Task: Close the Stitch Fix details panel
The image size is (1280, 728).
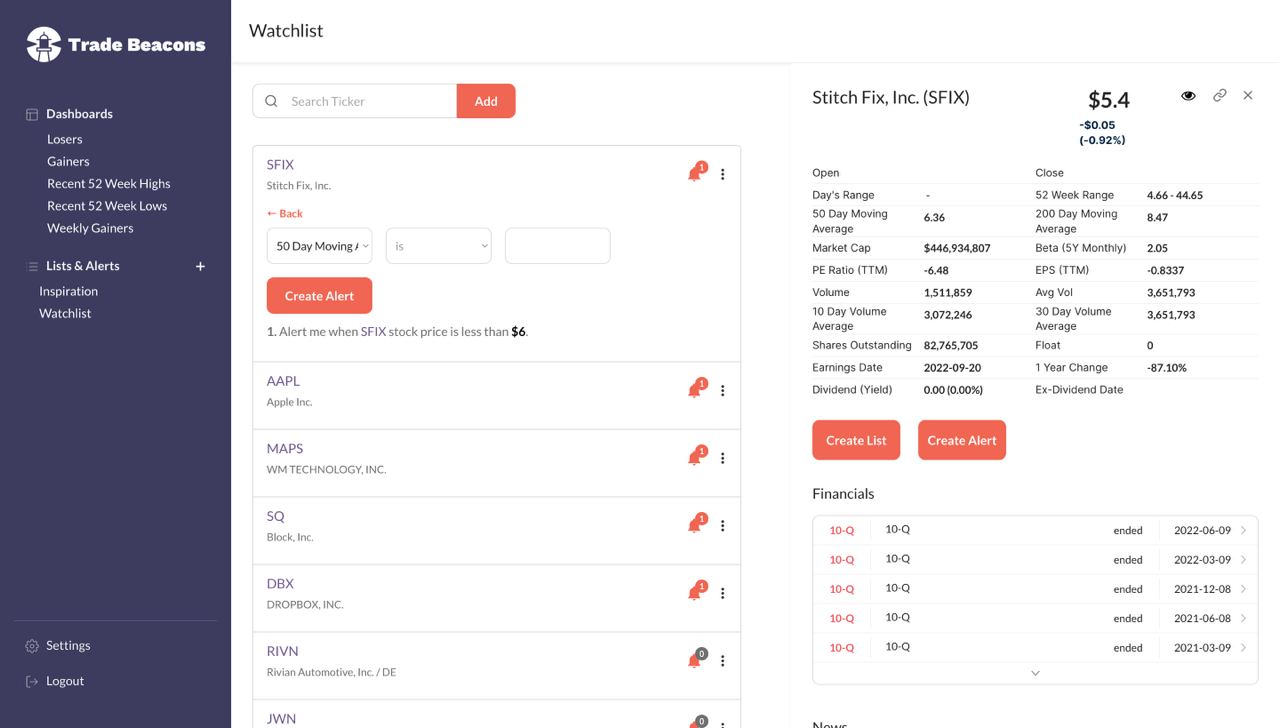Action: click(x=1248, y=96)
